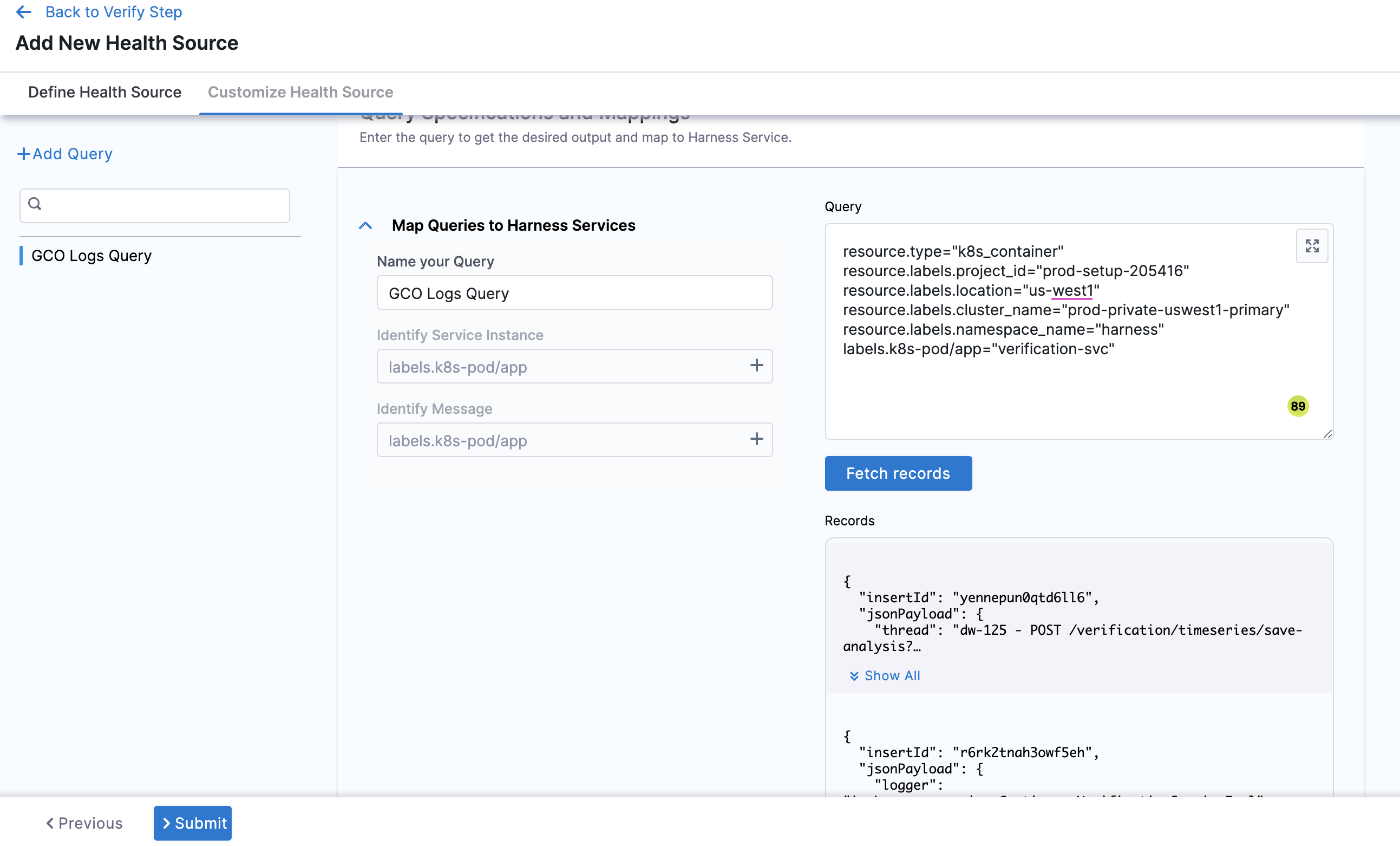The image size is (1400, 846).
Task: Click the double-chevron Show All icon
Action: point(853,675)
